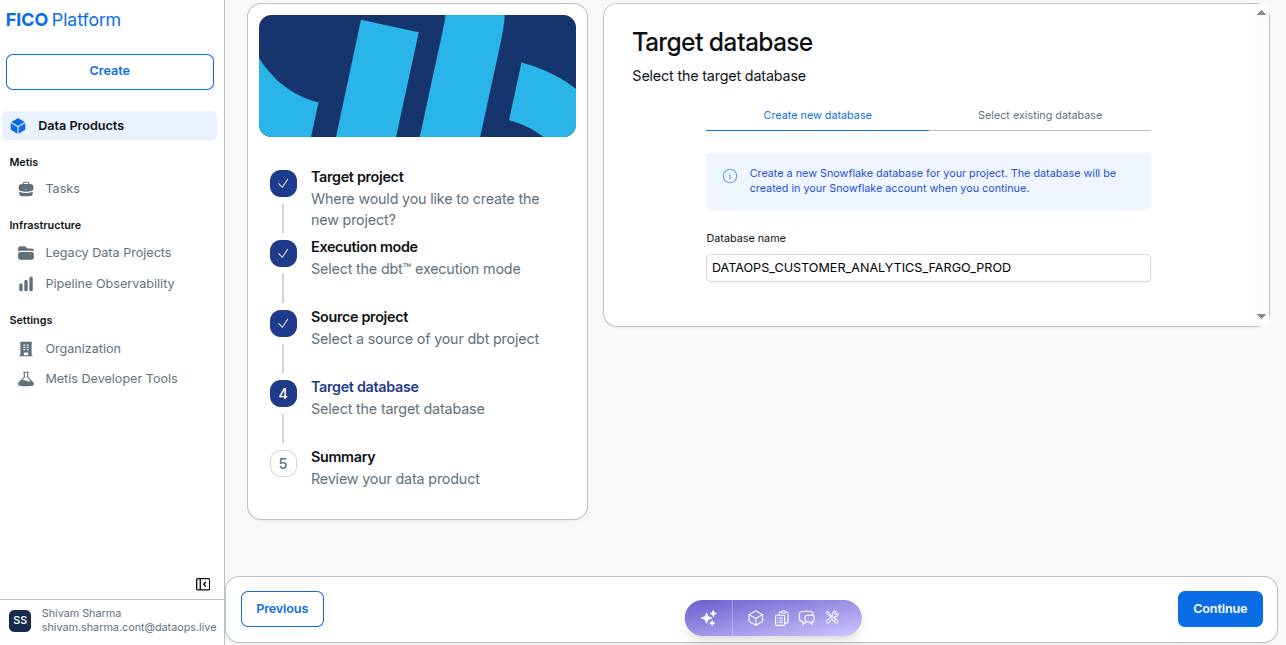Click the step 5 Summary circle

click(283, 464)
